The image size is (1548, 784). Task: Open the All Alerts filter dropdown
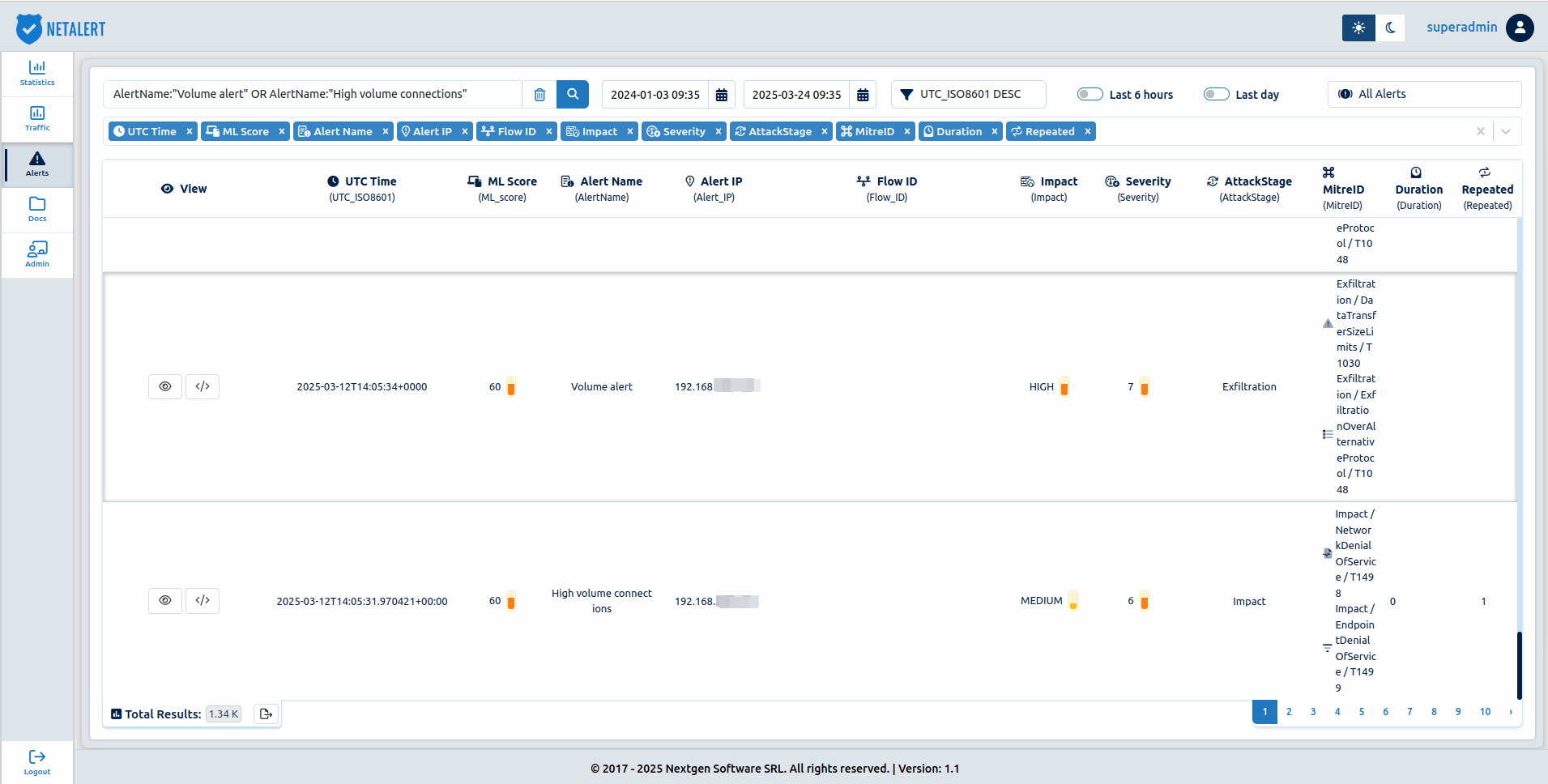tap(1424, 94)
